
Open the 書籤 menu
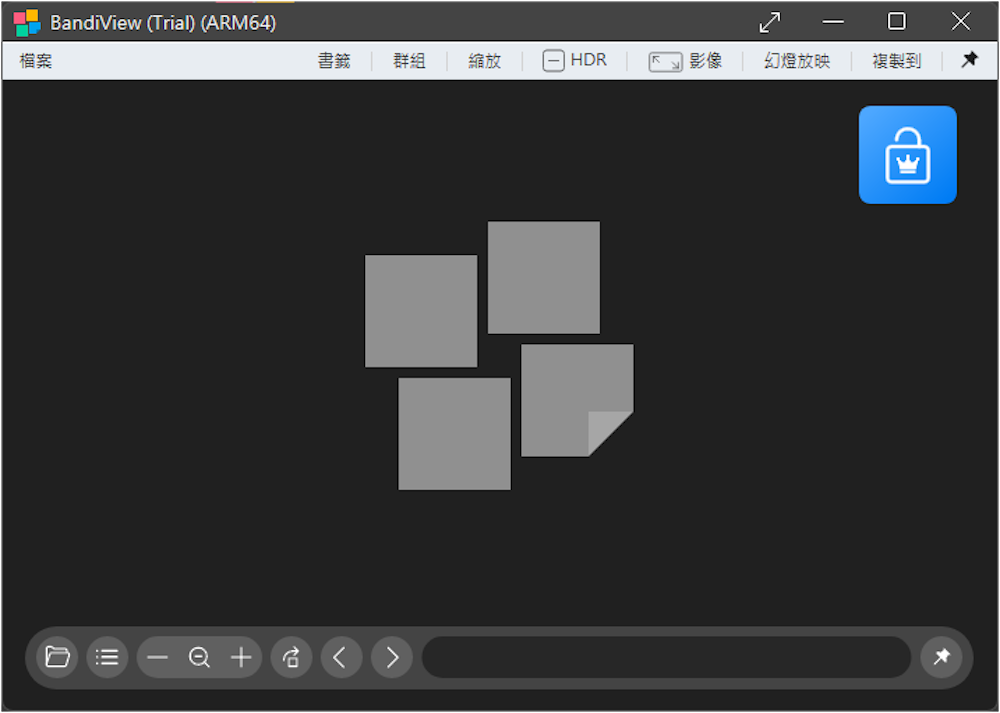[x=334, y=61]
